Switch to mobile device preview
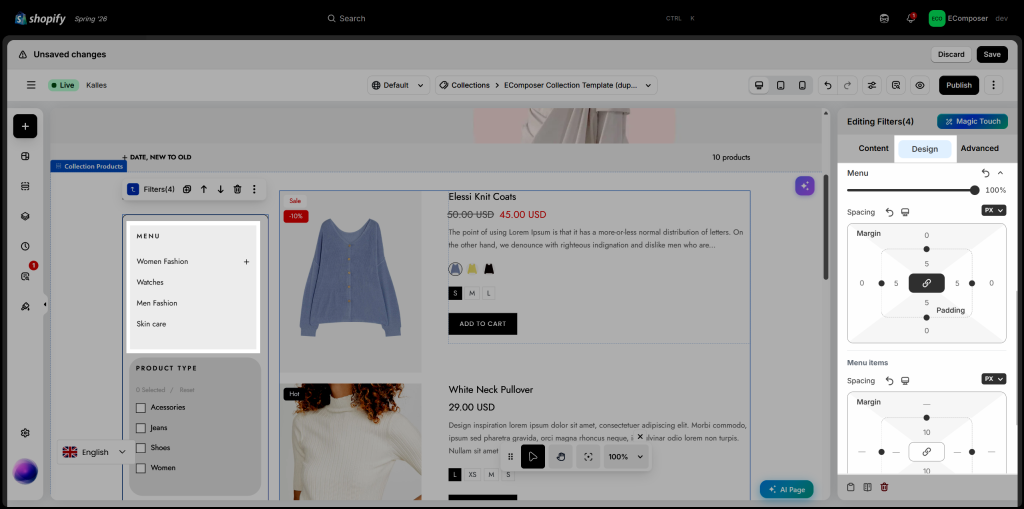Viewport: 1024px width, 509px height. click(x=802, y=85)
